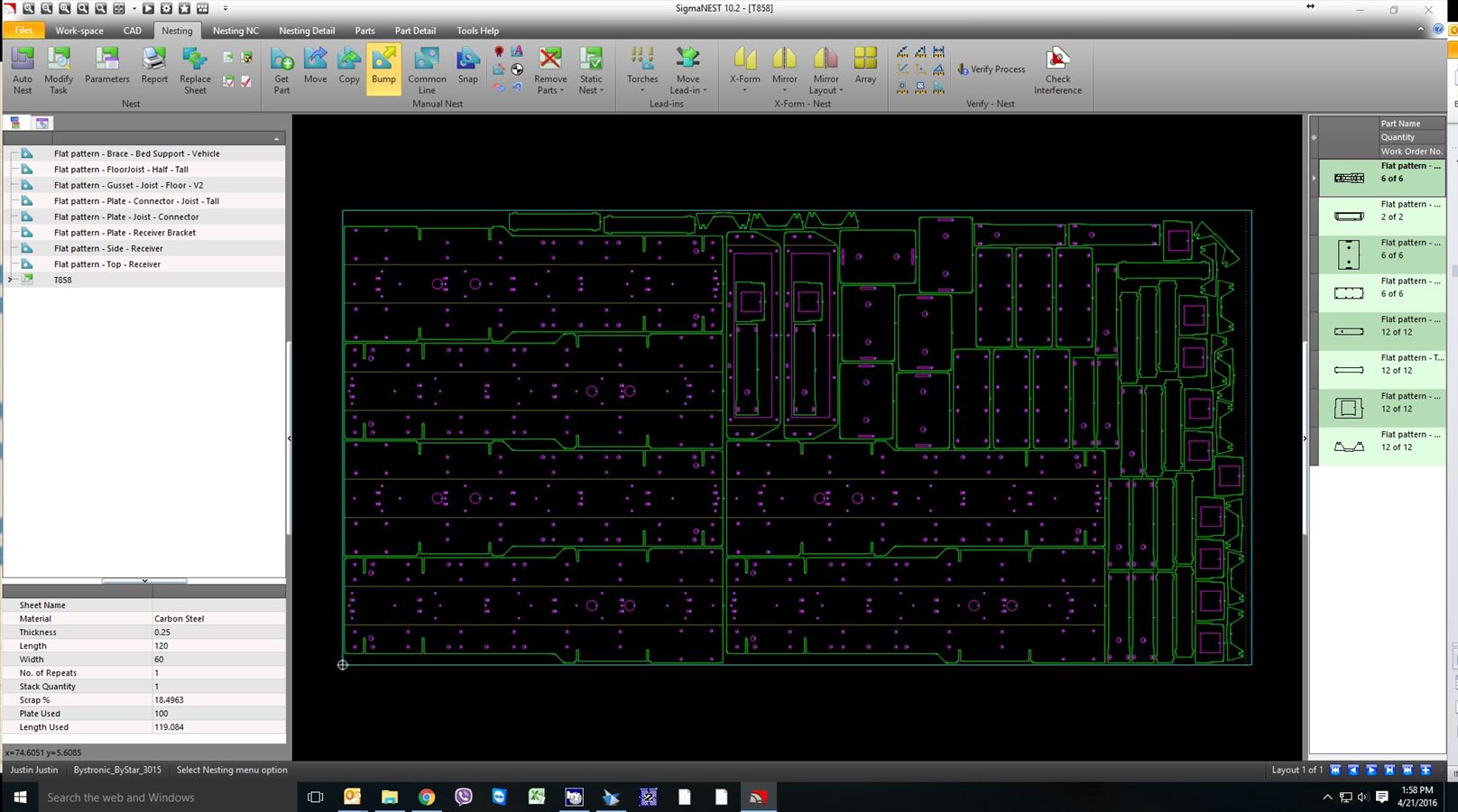Open the Remove Parts dropdown
The width and height of the screenshot is (1458, 812).
550,90
